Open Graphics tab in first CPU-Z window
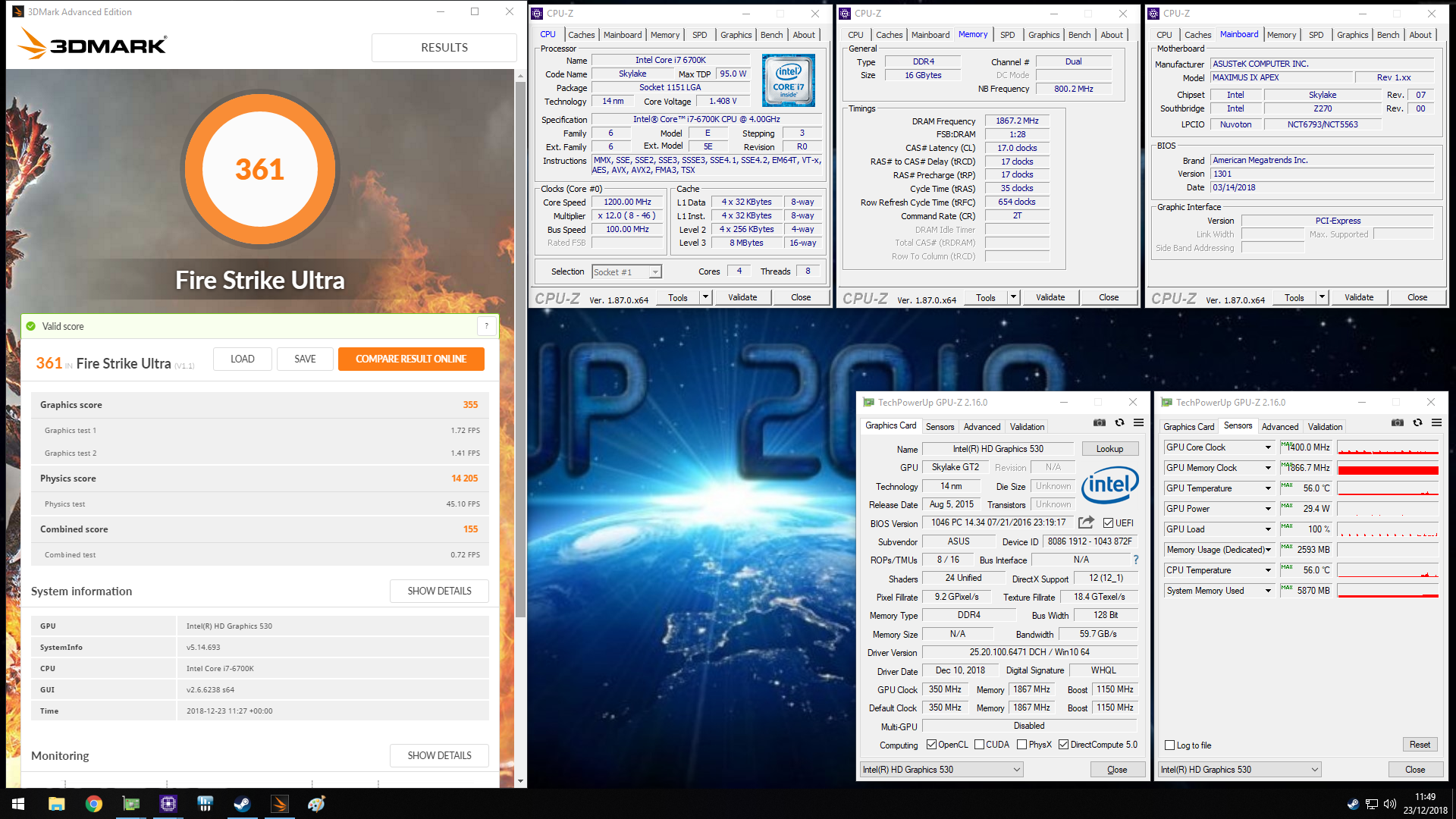The width and height of the screenshot is (1456, 819). (736, 35)
